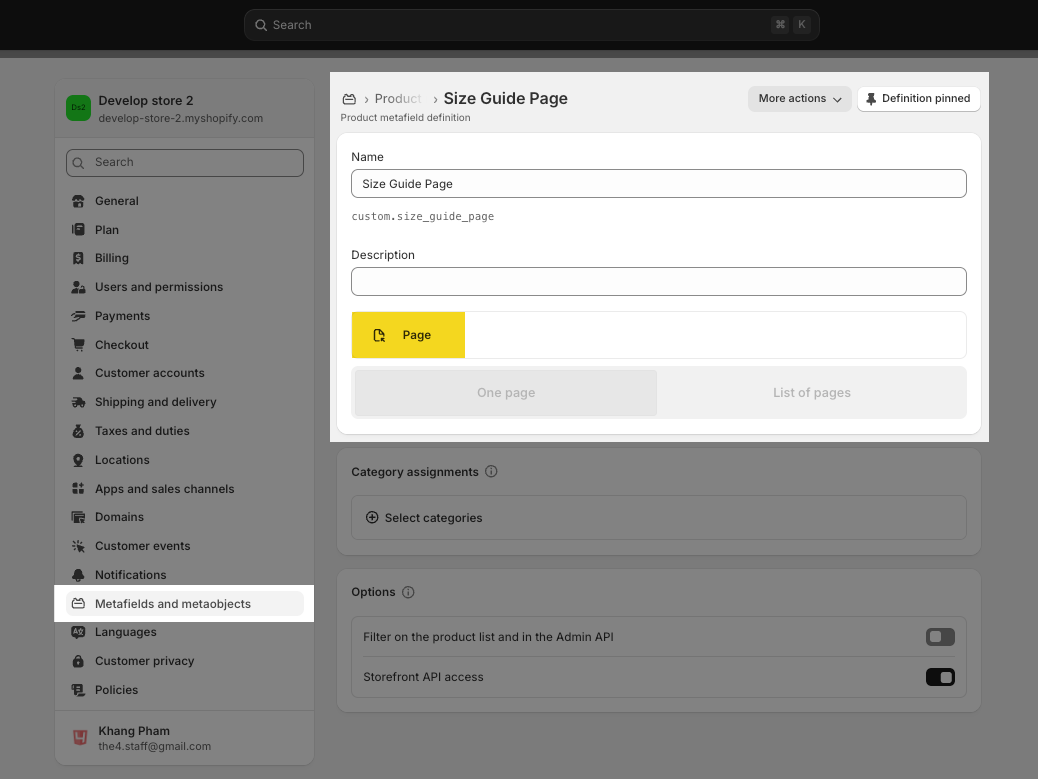This screenshot has width=1038, height=779.
Task: Select the One page option
Action: click(506, 393)
